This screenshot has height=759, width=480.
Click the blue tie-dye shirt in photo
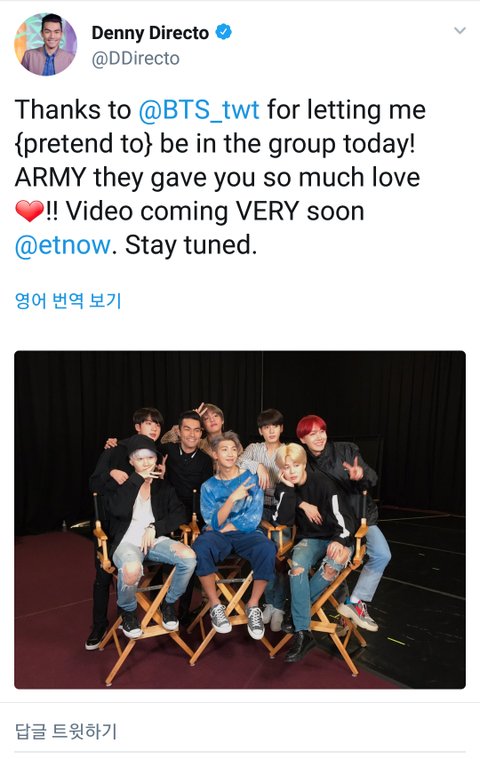(231, 501)
